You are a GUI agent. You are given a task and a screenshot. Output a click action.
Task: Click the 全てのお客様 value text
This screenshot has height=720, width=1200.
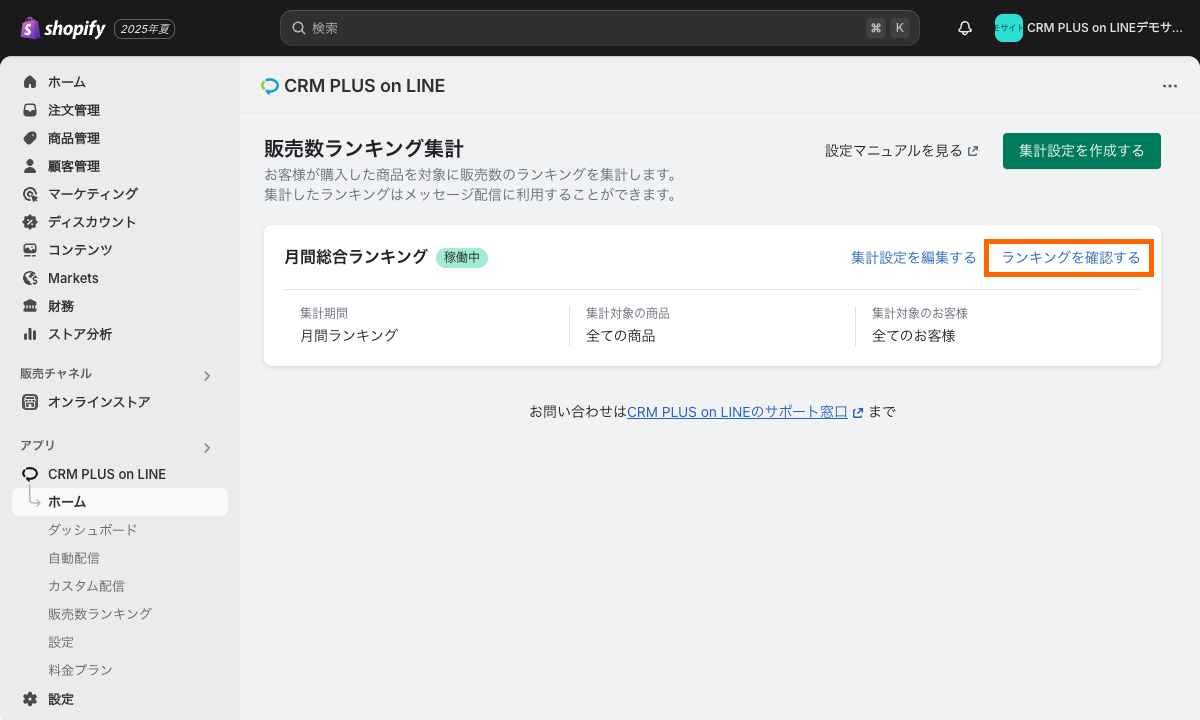[x=914, y=336]
